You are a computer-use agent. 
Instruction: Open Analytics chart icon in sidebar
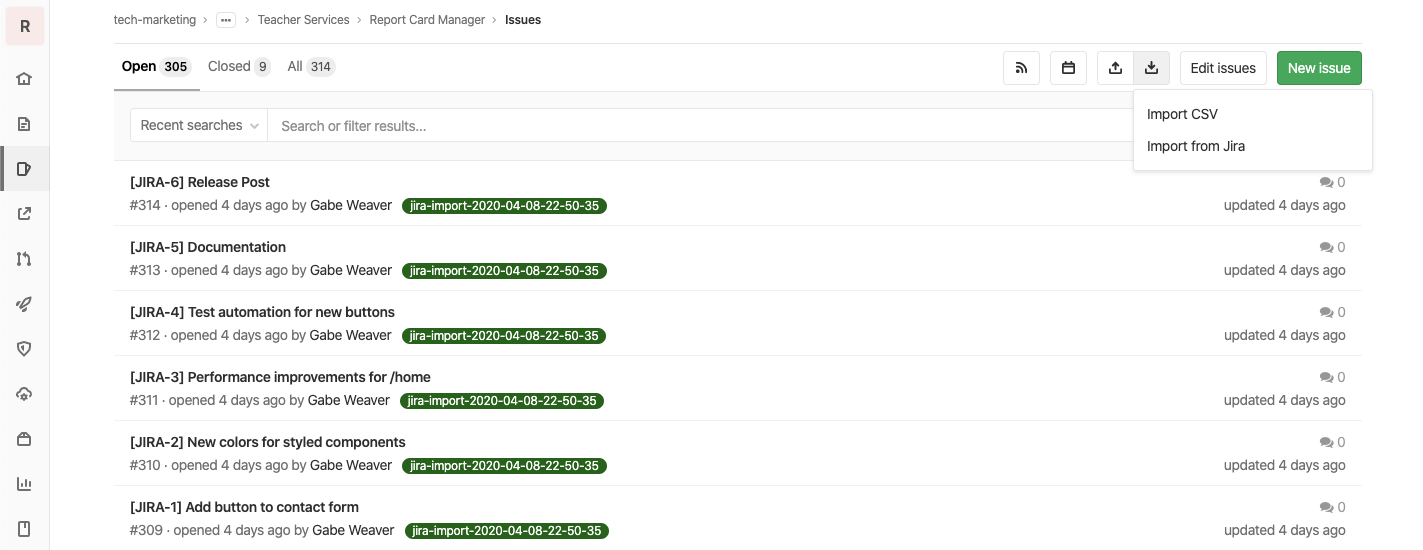tap(25, 484)
